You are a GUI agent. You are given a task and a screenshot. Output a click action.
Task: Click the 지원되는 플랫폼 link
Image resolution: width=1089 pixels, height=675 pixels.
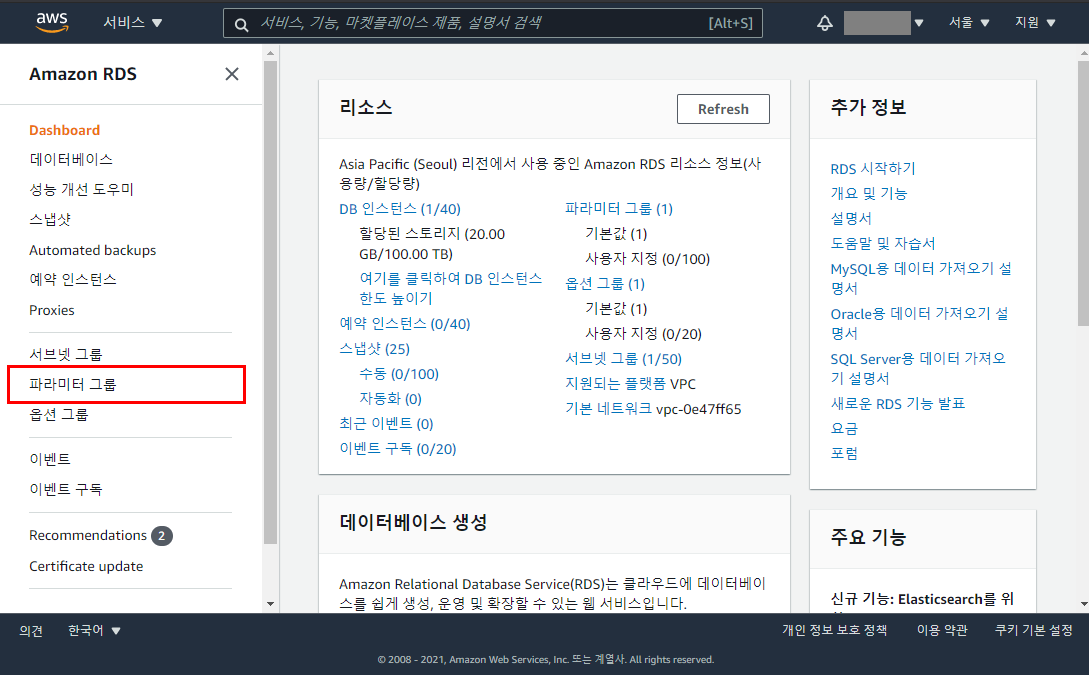pos(615,383)
